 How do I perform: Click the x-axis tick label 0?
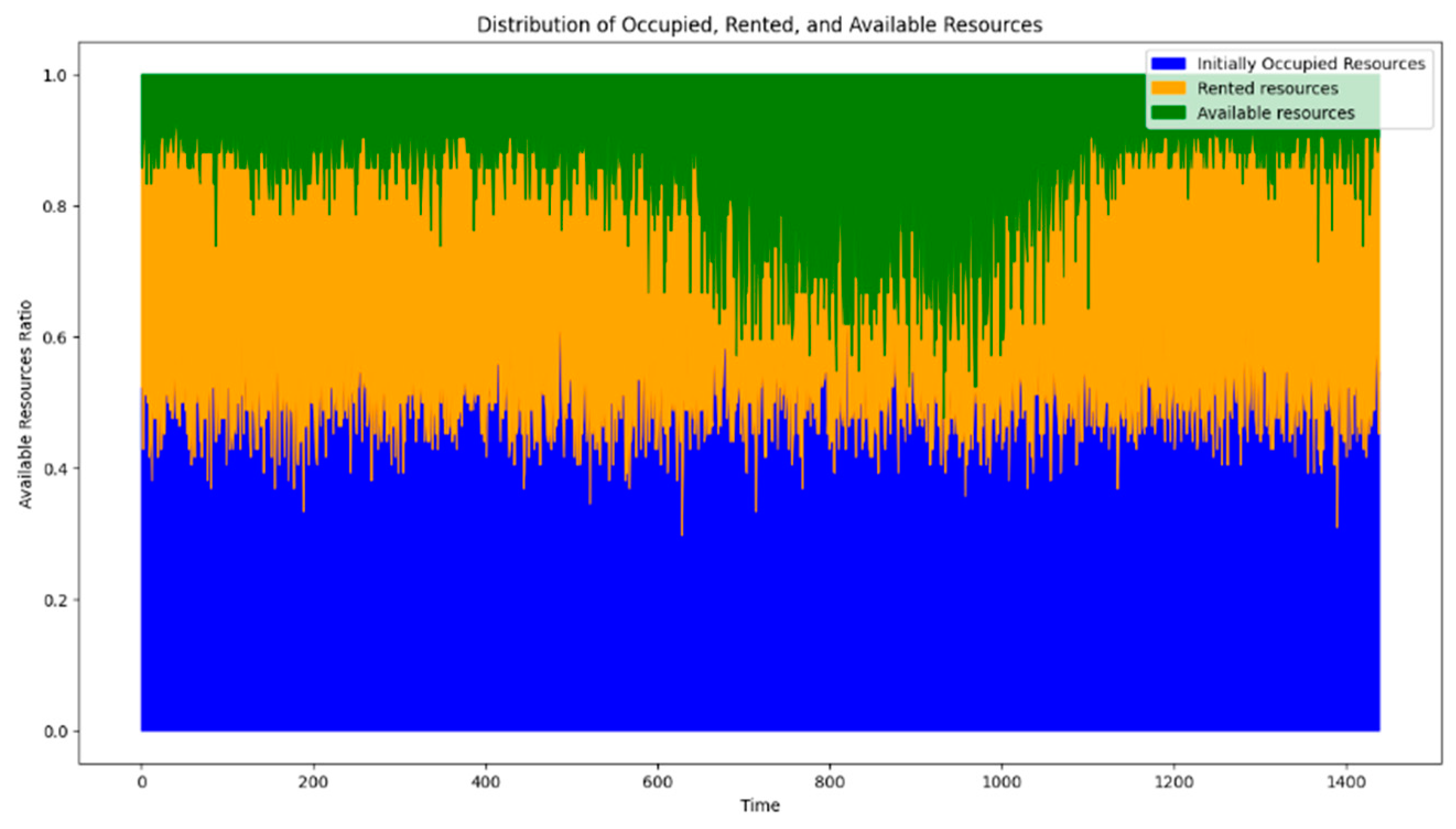pos(141,782)
